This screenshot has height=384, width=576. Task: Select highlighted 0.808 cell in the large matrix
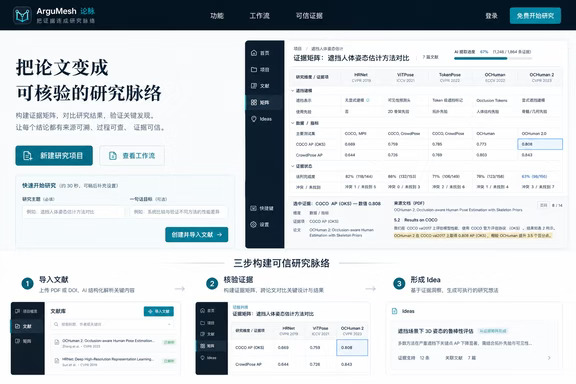[540, 144]
